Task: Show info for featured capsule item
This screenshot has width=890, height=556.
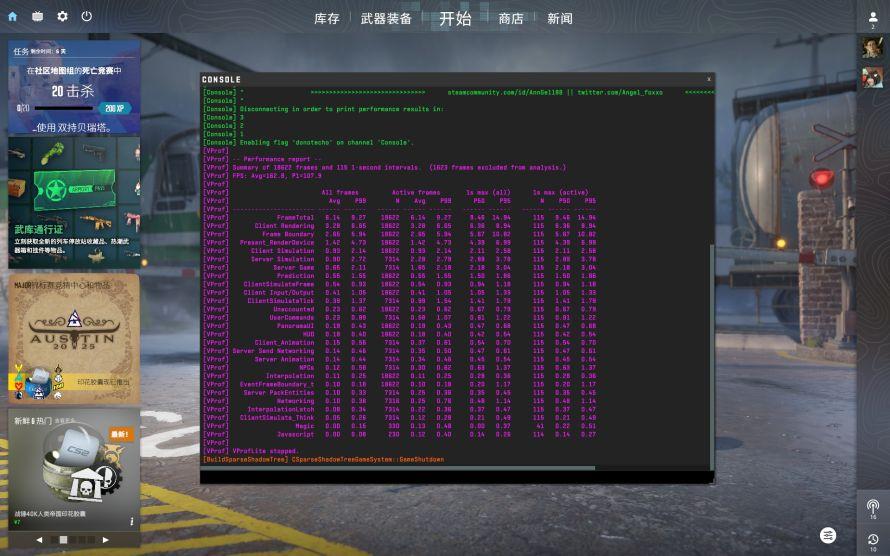Action: [x=132, y=521]
